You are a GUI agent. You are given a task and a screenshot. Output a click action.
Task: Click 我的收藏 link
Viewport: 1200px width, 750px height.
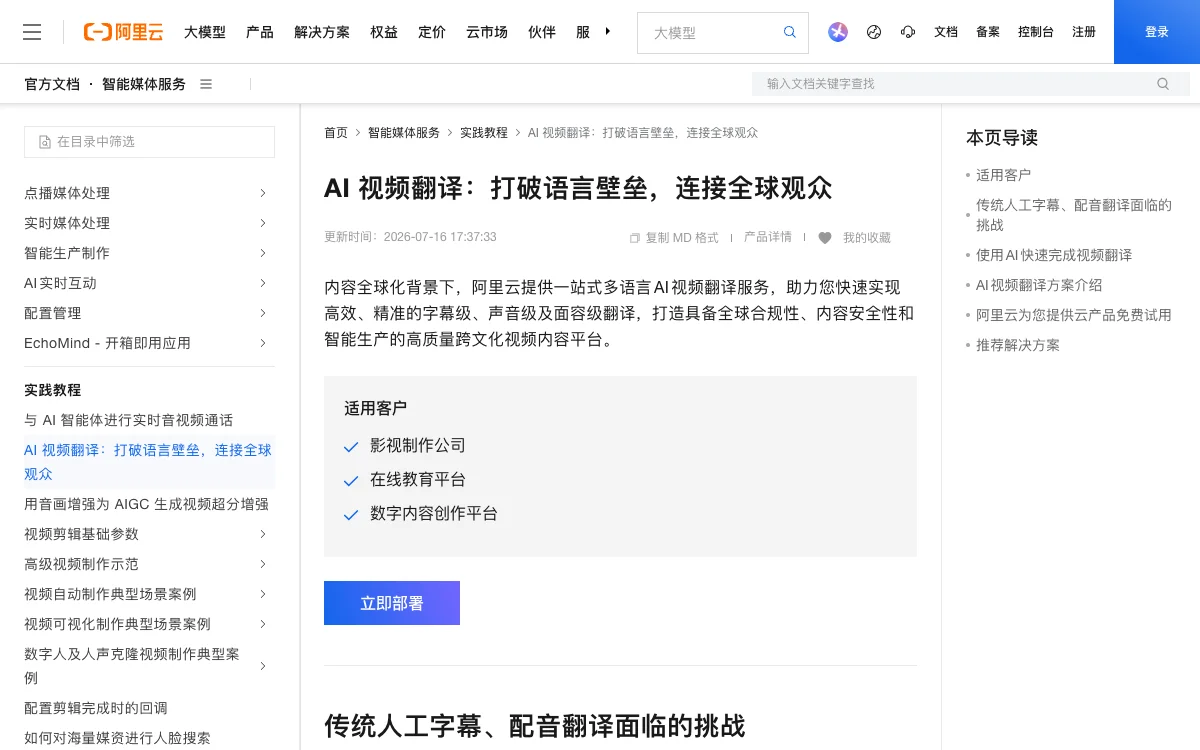(x=866, y=238)
